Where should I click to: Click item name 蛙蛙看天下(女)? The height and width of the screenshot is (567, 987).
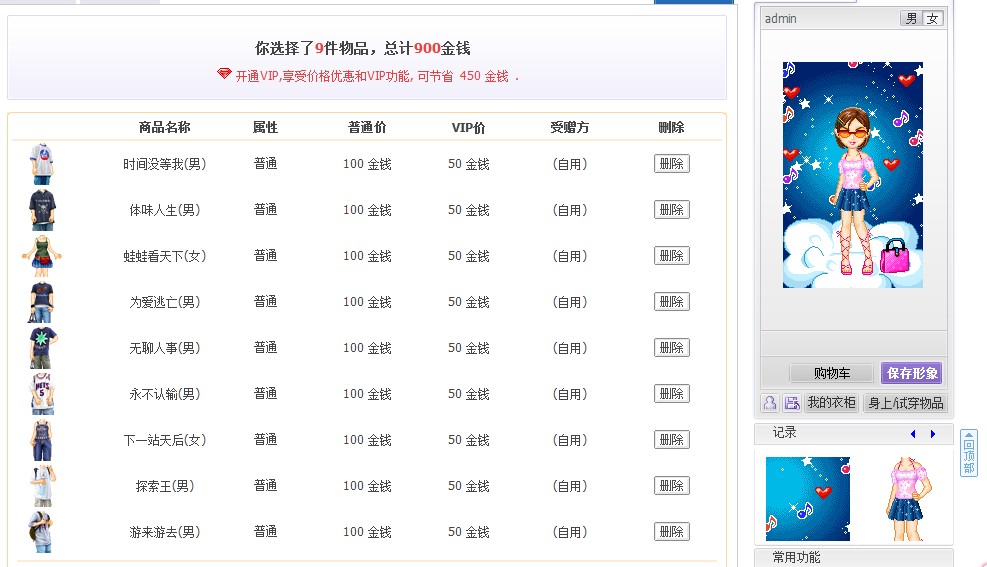point(164,256)
